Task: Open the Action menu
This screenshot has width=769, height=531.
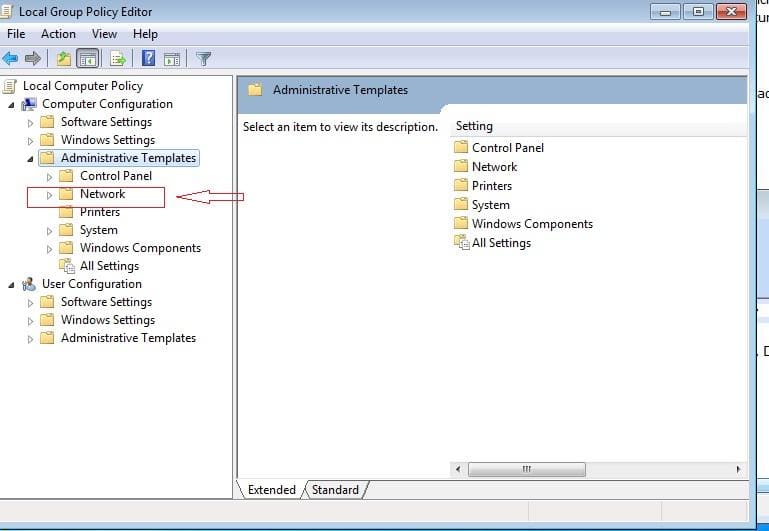Action: pos(58,34)
